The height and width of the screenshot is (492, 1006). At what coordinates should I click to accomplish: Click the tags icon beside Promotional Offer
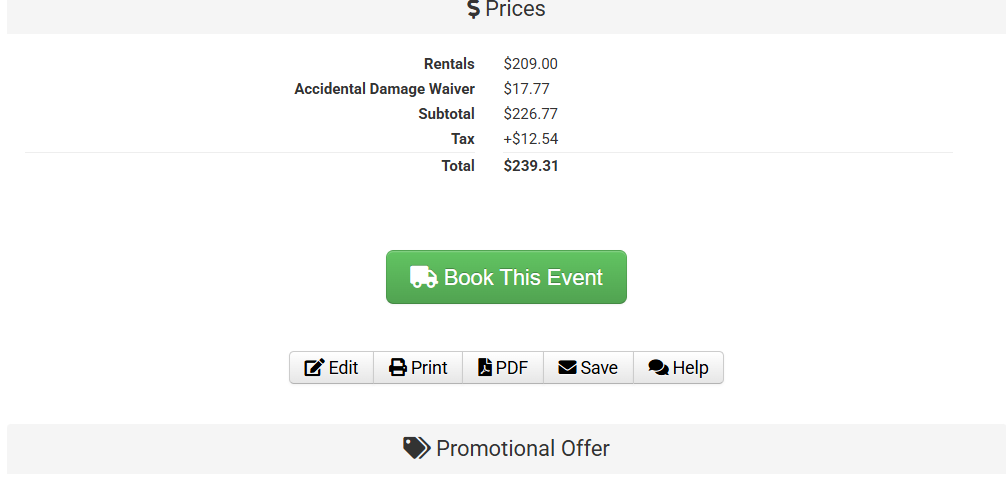[416, 448]
